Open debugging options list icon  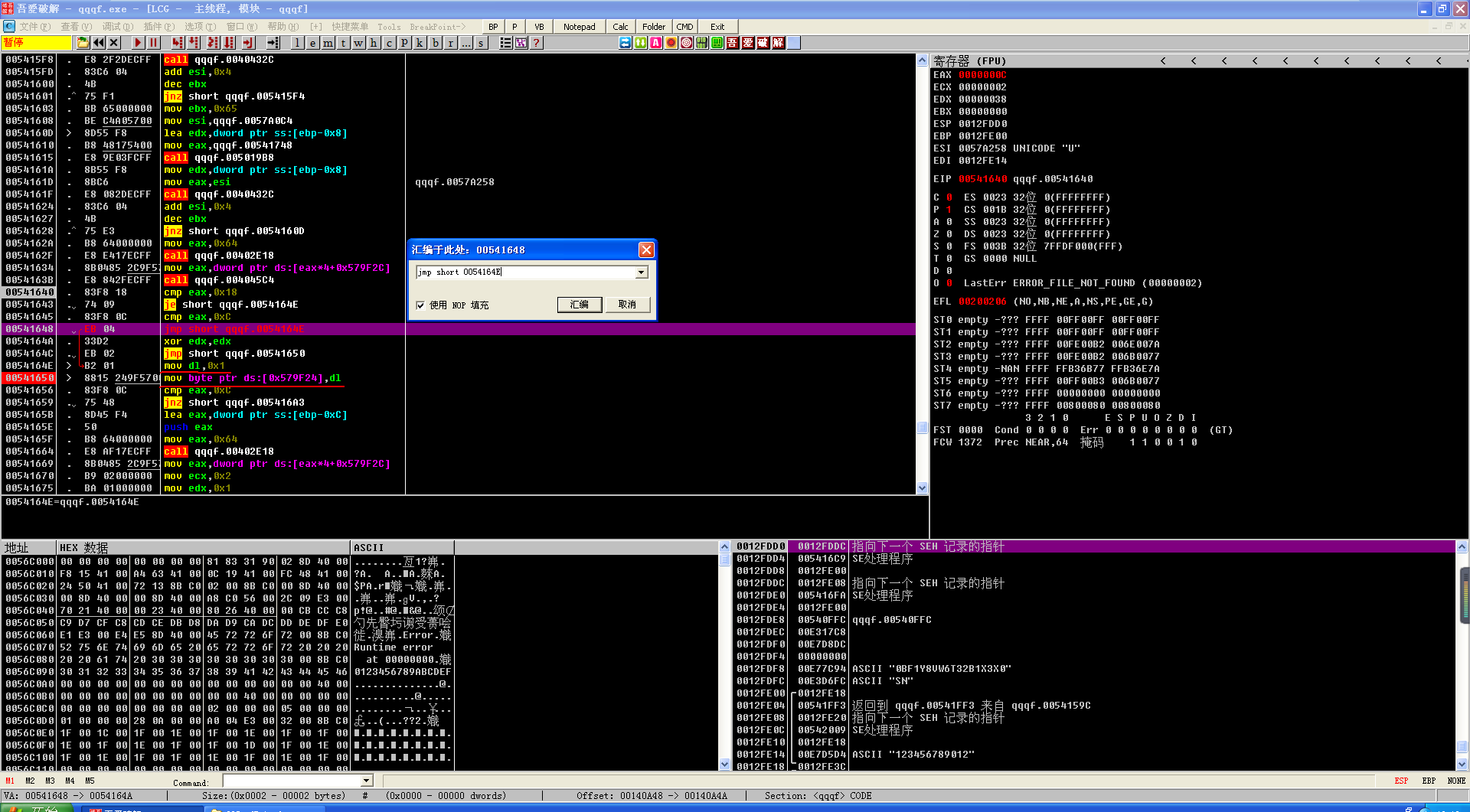(505, 43)
